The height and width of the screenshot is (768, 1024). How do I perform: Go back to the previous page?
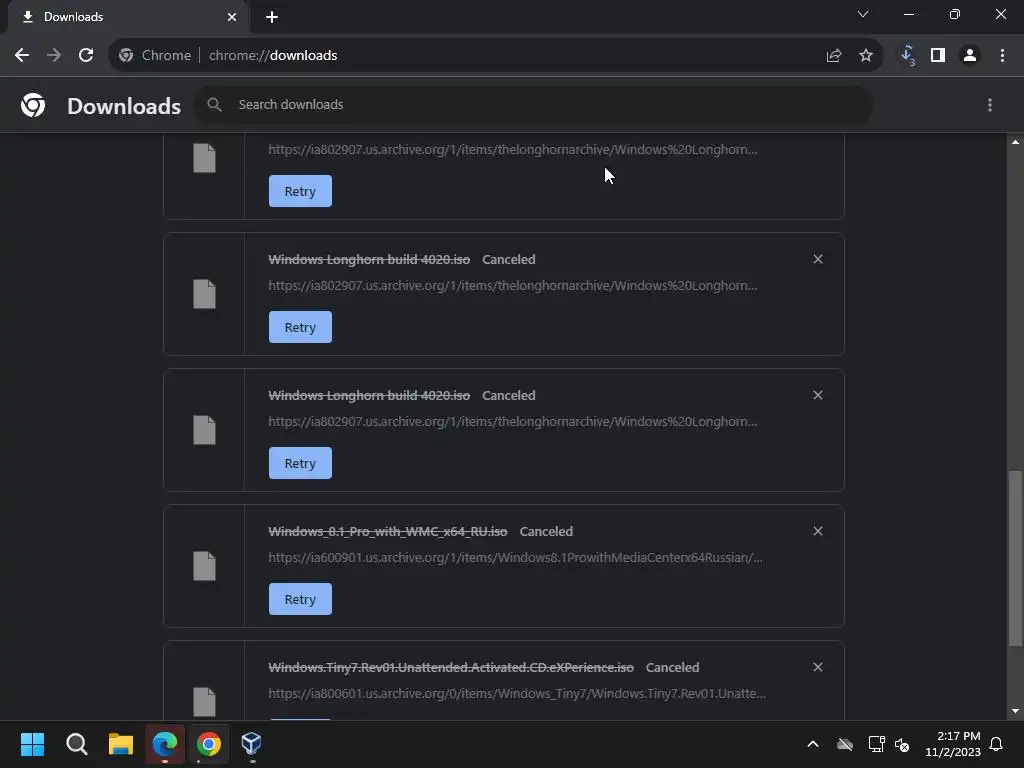pos(22,56)
